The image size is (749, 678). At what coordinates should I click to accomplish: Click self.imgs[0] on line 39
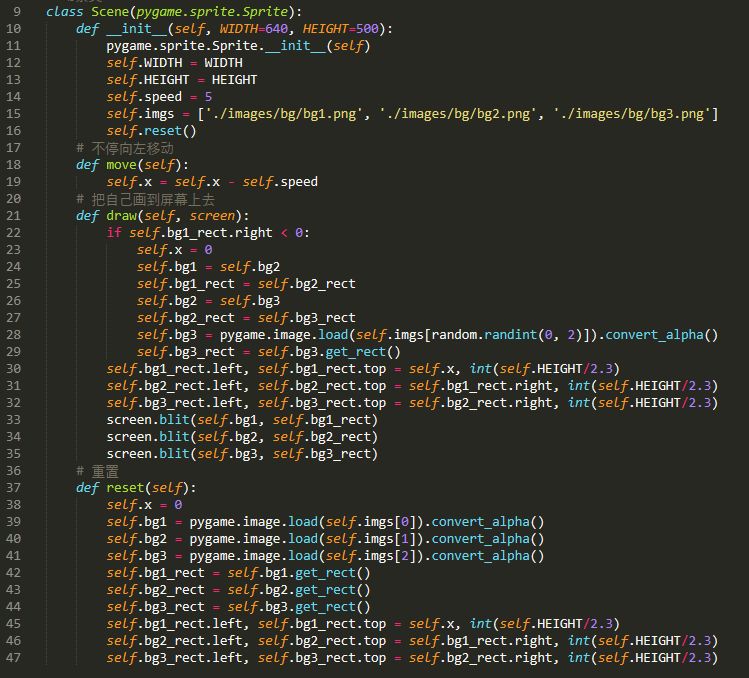coord(371,522)
